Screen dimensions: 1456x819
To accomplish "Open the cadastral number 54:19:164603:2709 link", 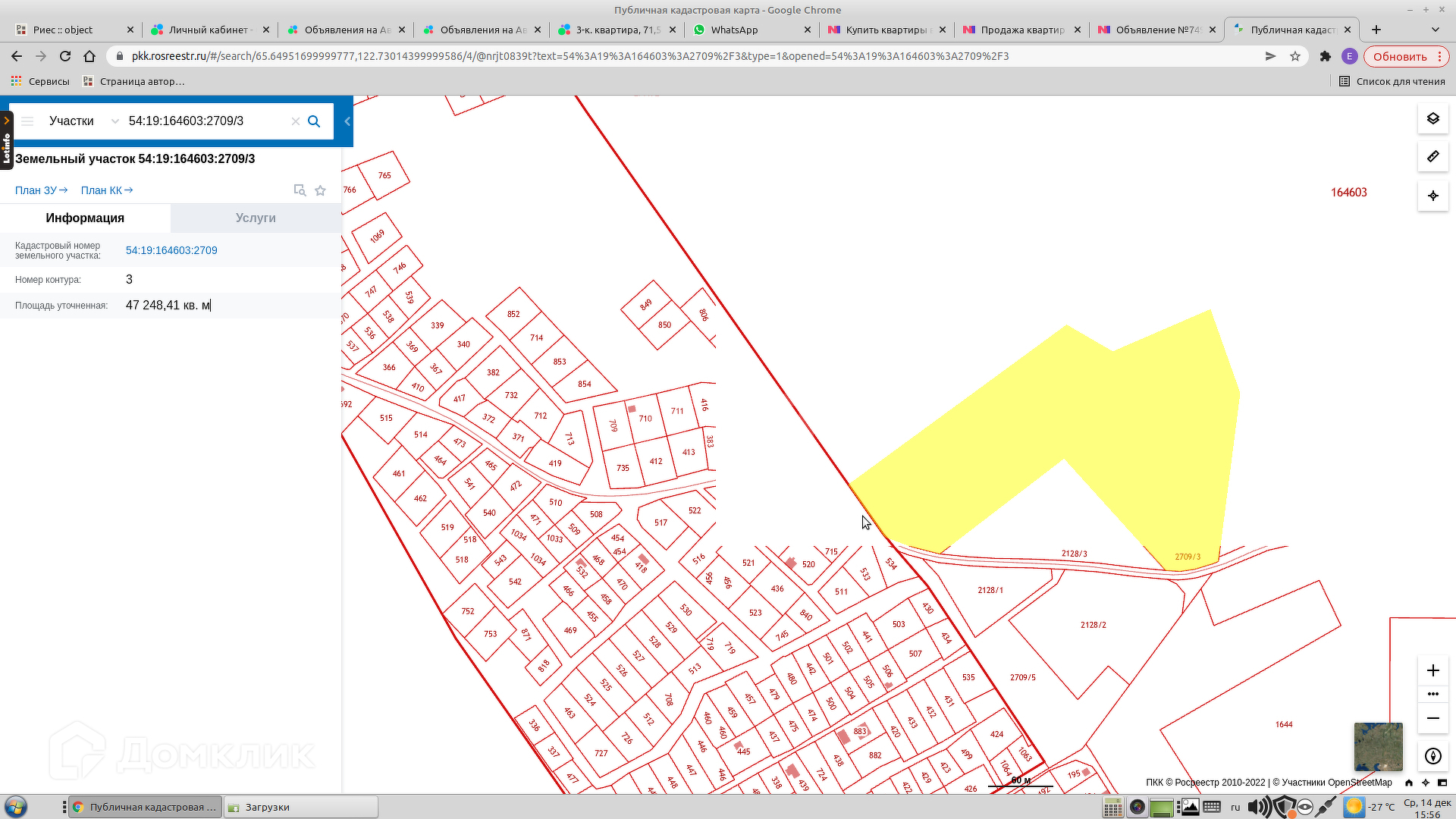I will click(x=171, y=250).
